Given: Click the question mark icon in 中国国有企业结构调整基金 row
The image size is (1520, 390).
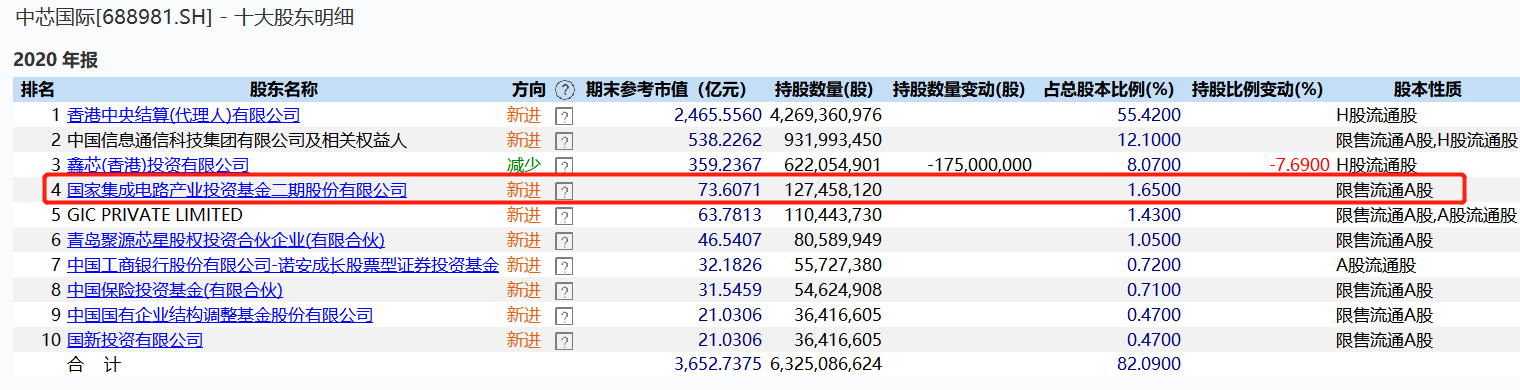Looking at the screenshot, I should click(x=564, y=316).
